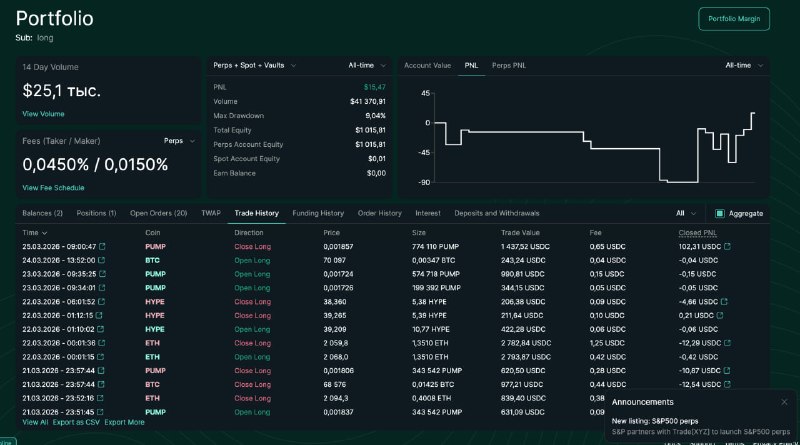This screenshot has width=800, height=445.
Task: Open the View Fee Schedule link
Action: pos(53,188)
